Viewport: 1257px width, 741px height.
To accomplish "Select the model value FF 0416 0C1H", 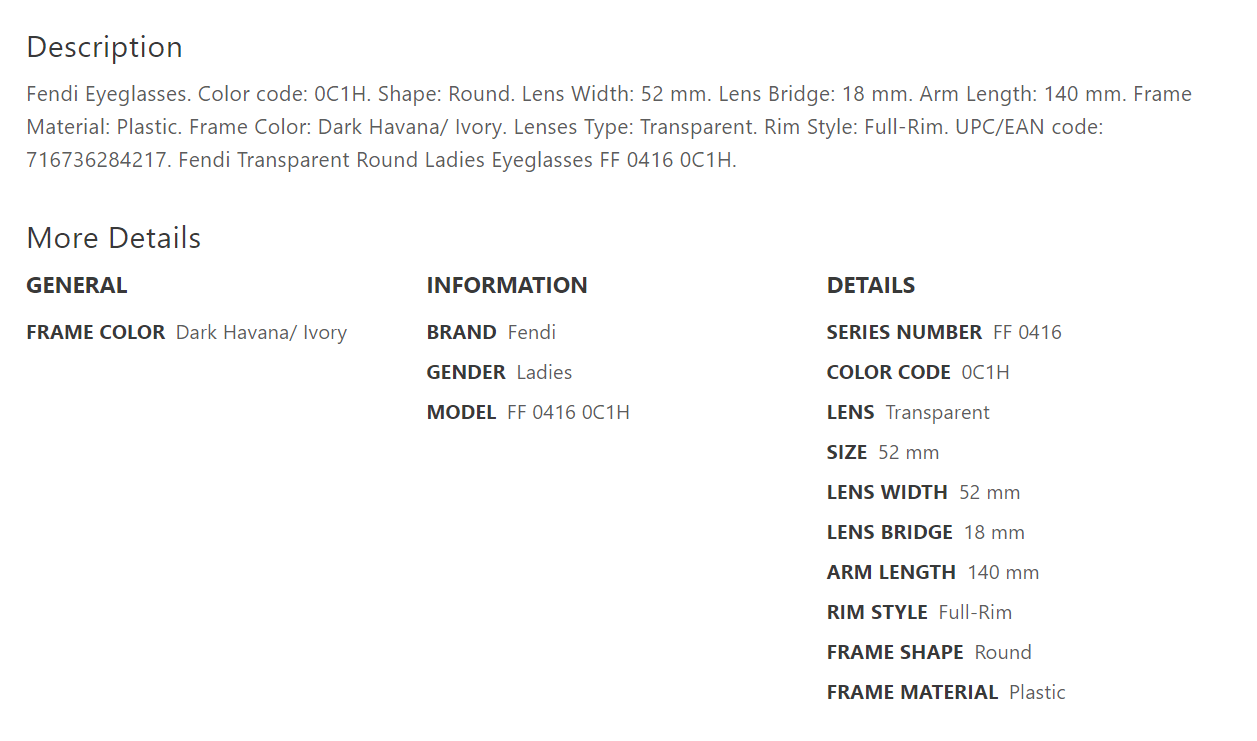I will (568, 413).
